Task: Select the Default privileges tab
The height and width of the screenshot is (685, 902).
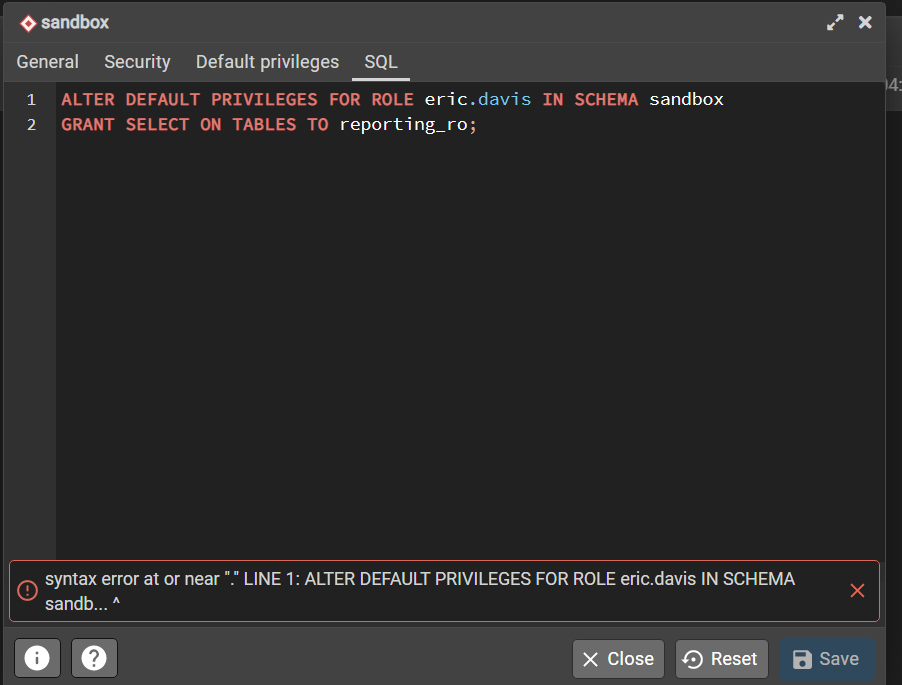Action: 267,62
